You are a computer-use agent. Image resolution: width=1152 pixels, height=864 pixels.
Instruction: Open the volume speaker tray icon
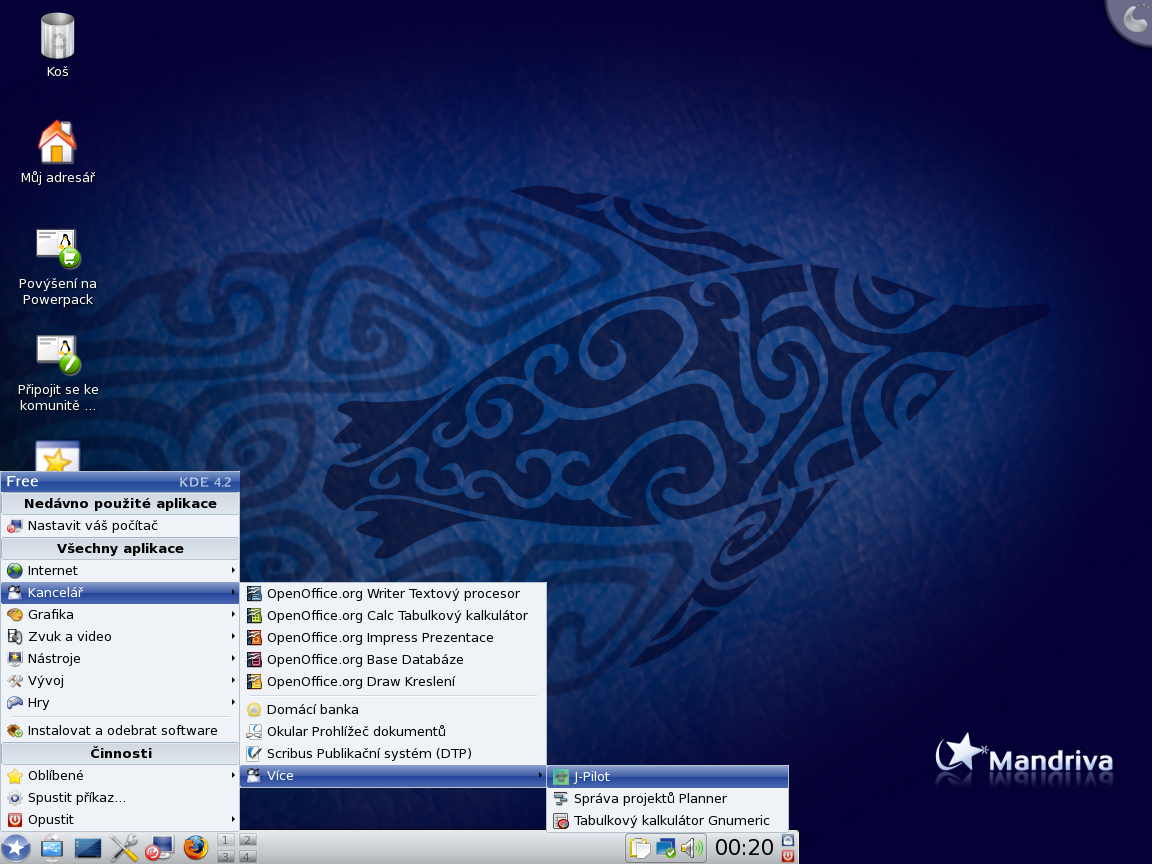point(691,849)
